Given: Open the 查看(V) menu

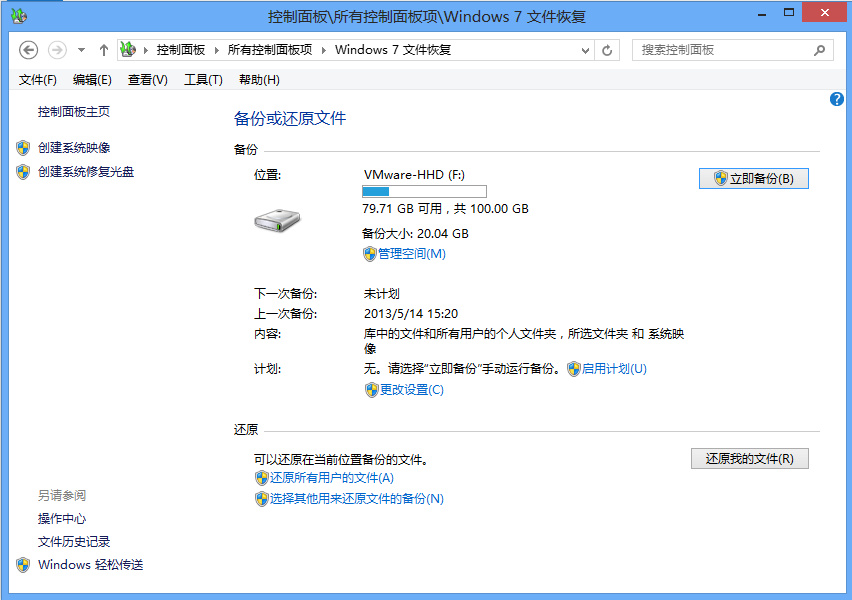Looking at the screenshot, I should [148, 80].
